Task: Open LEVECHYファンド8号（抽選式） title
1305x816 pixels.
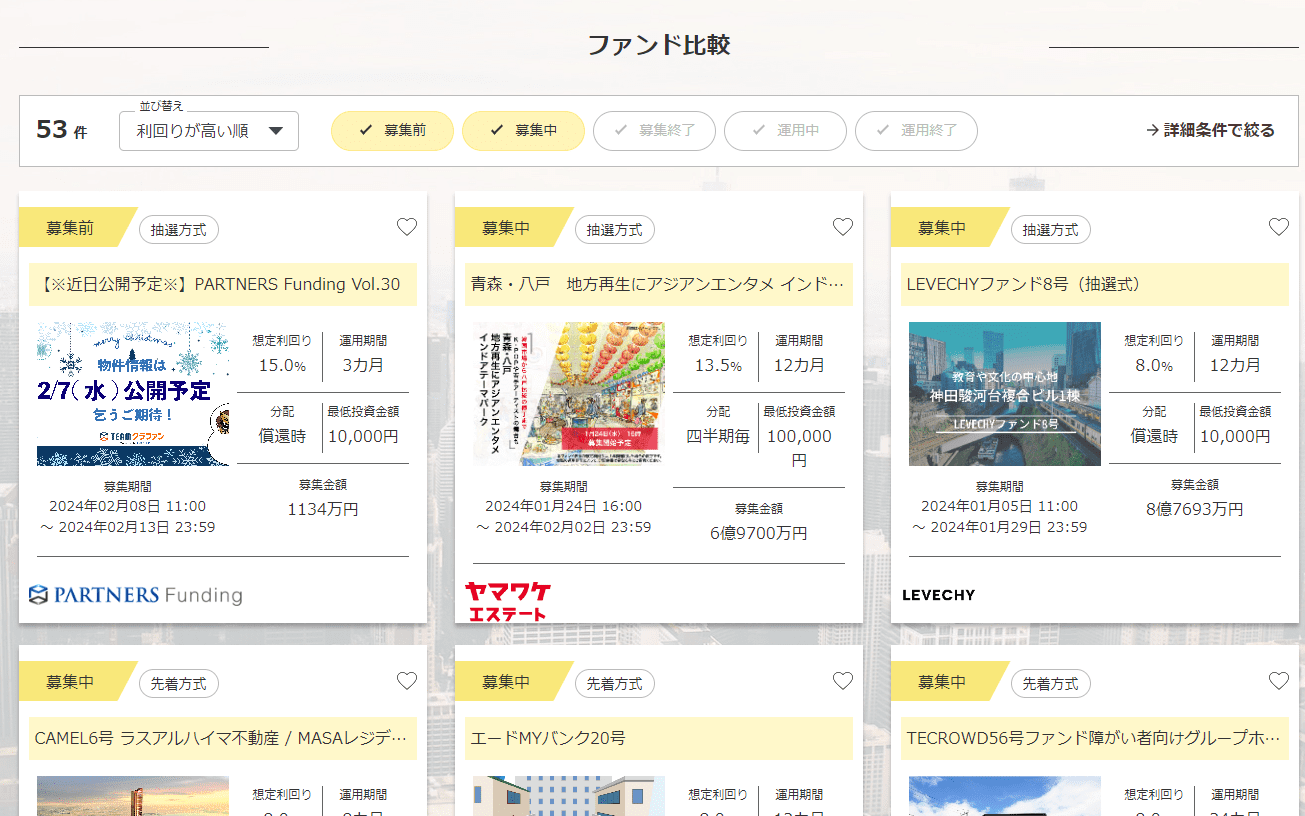Action: tap(1095, 284)
